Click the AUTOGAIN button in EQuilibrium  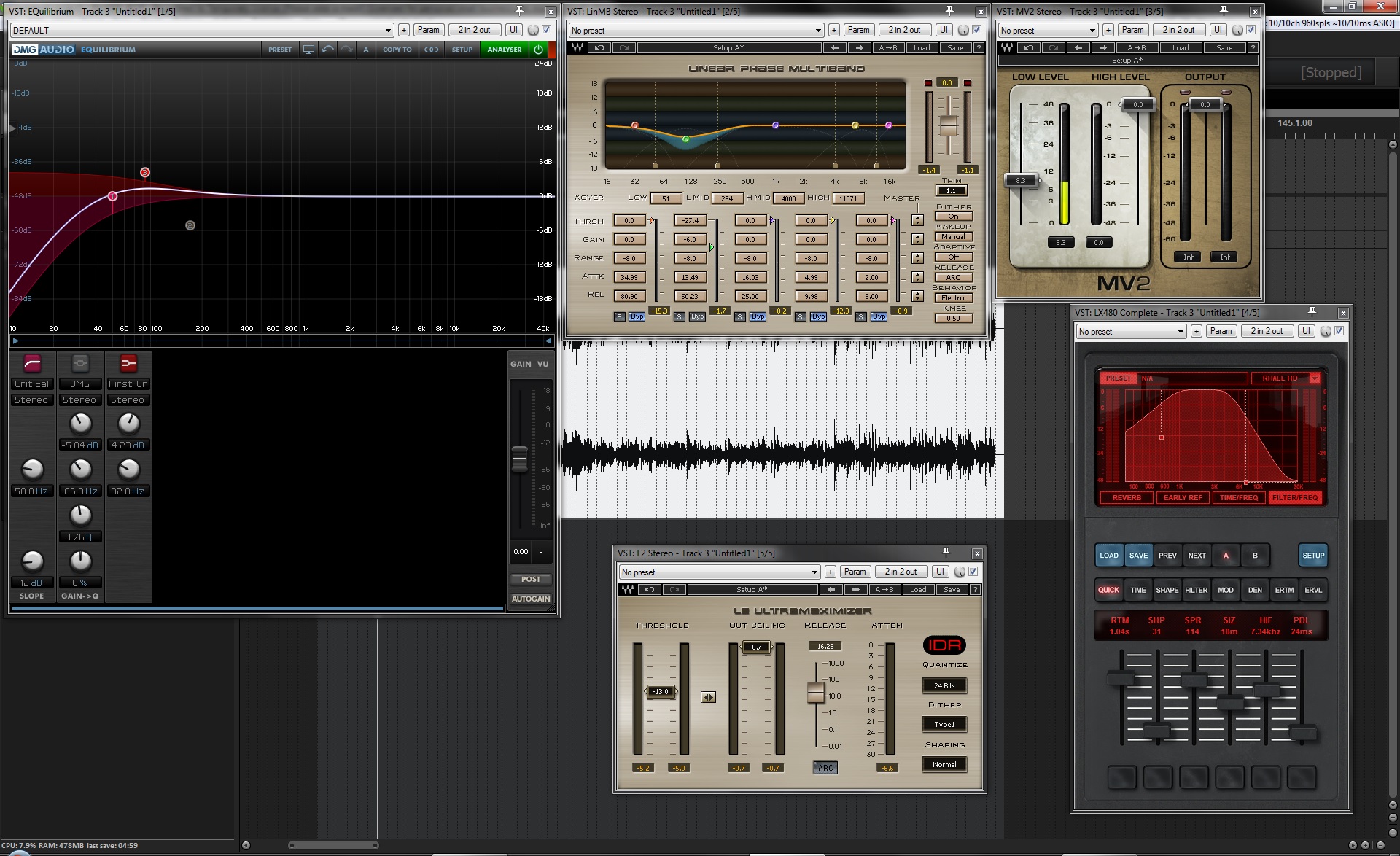pyautogui.click(x=530, y=599)
